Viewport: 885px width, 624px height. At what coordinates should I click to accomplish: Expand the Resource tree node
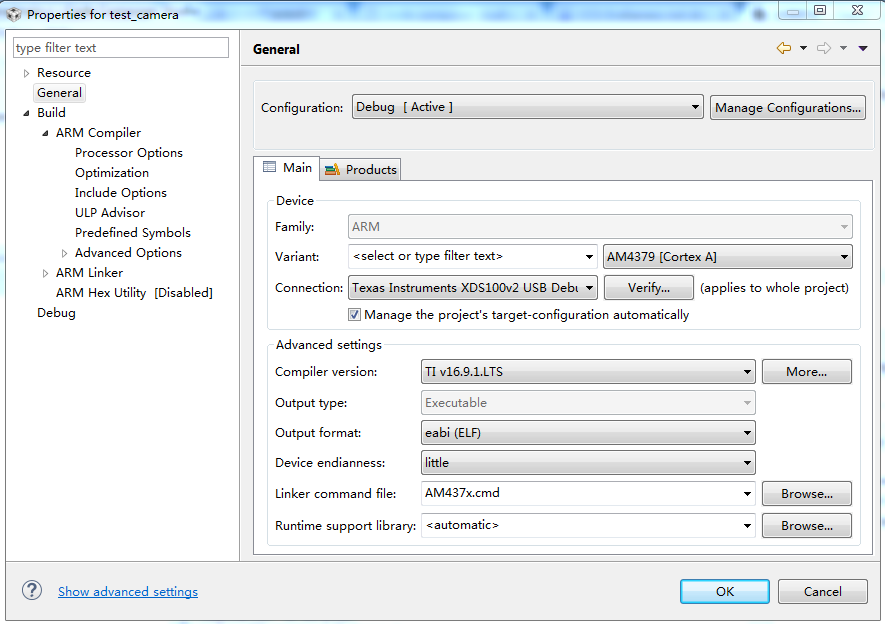tap(26, 73)
